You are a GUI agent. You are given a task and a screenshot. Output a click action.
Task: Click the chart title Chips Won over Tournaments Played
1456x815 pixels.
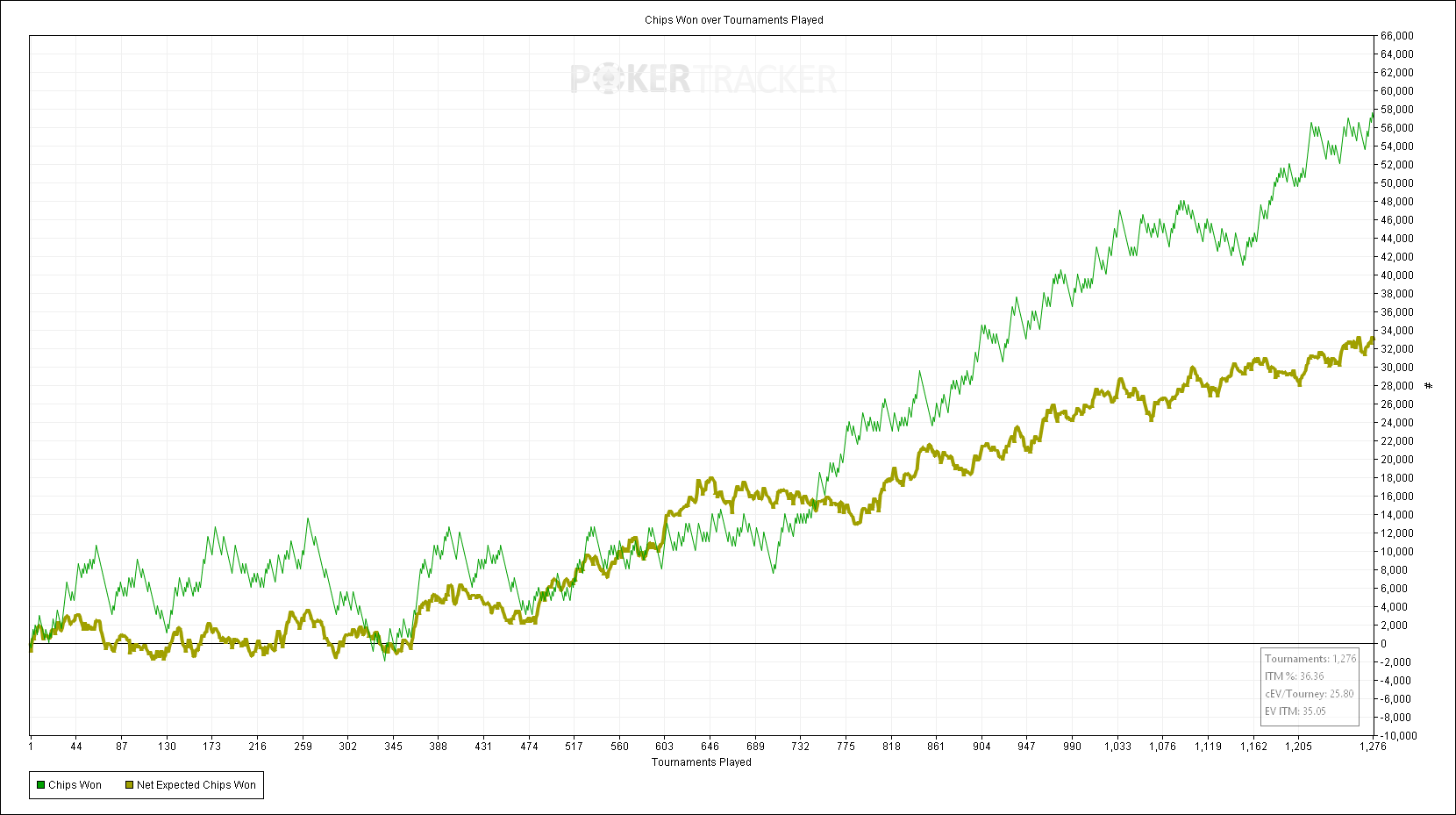pos(733,20)
